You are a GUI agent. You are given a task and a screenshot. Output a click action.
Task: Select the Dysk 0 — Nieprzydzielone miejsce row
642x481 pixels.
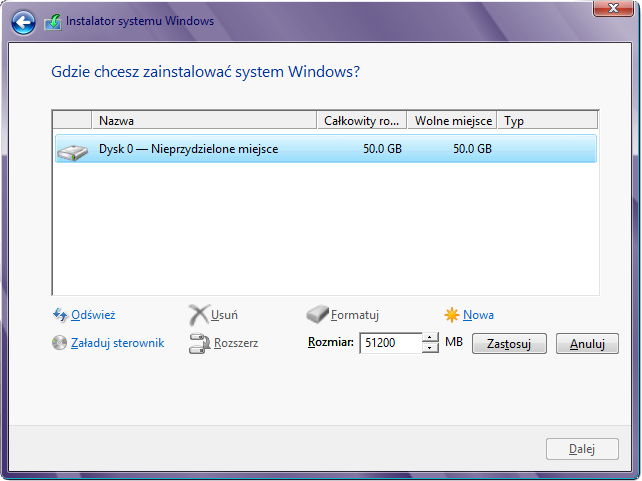(x=326, y=149)
